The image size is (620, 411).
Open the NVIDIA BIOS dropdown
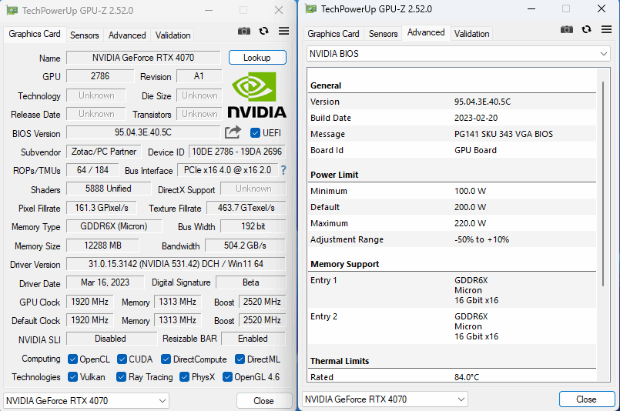(458, 54)
